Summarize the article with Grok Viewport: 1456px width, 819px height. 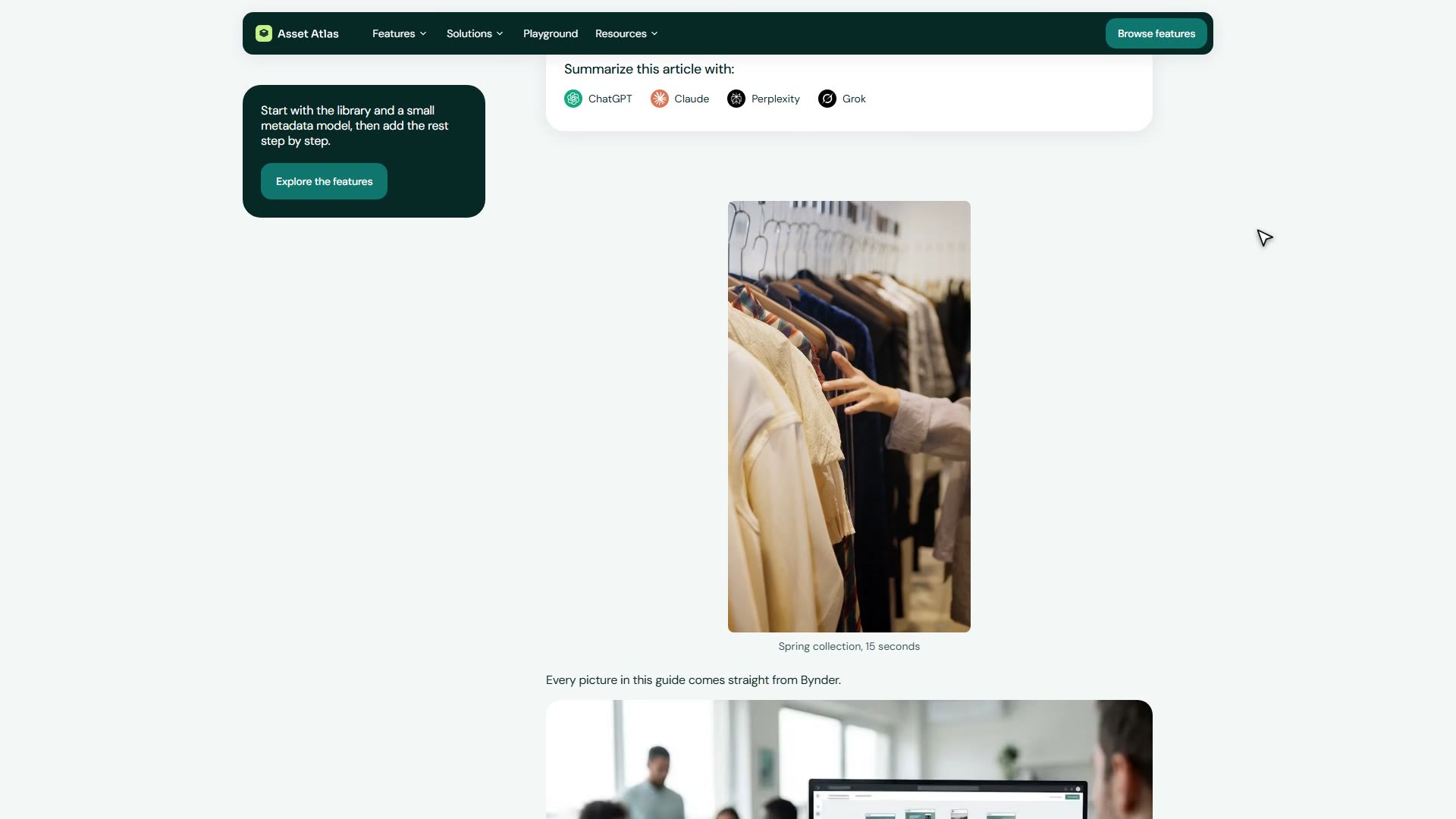click(842, 99)
